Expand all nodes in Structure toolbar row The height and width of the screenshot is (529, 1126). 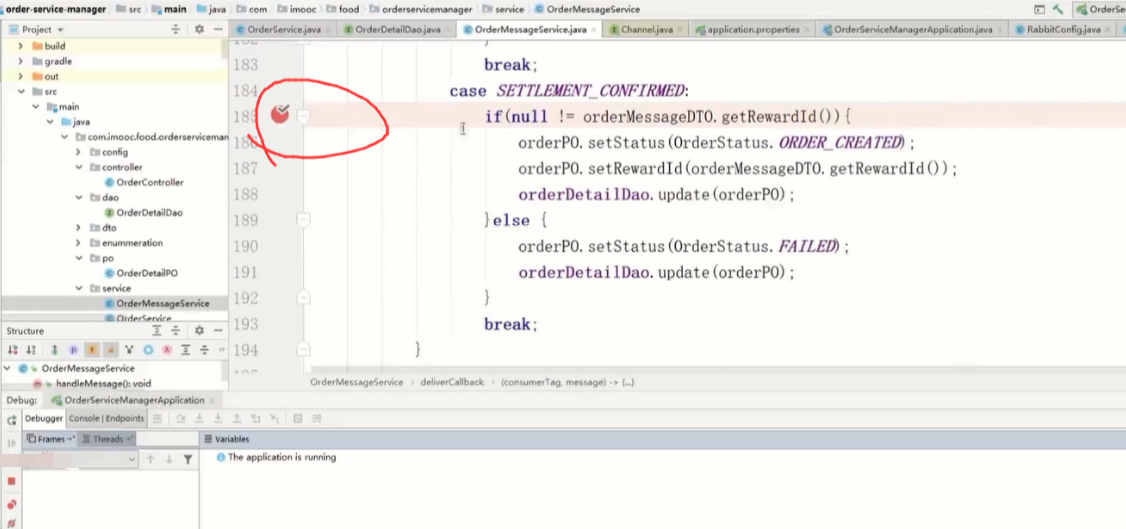pos(185,350)
